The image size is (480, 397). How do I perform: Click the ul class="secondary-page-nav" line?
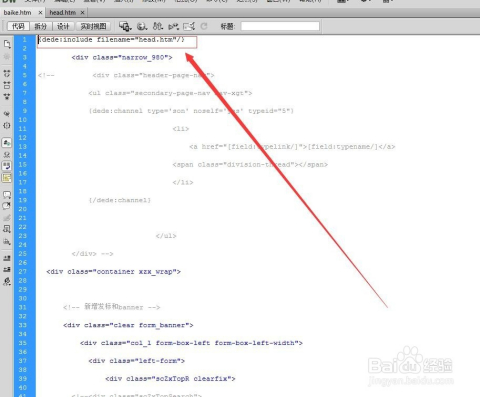(170, 93)
